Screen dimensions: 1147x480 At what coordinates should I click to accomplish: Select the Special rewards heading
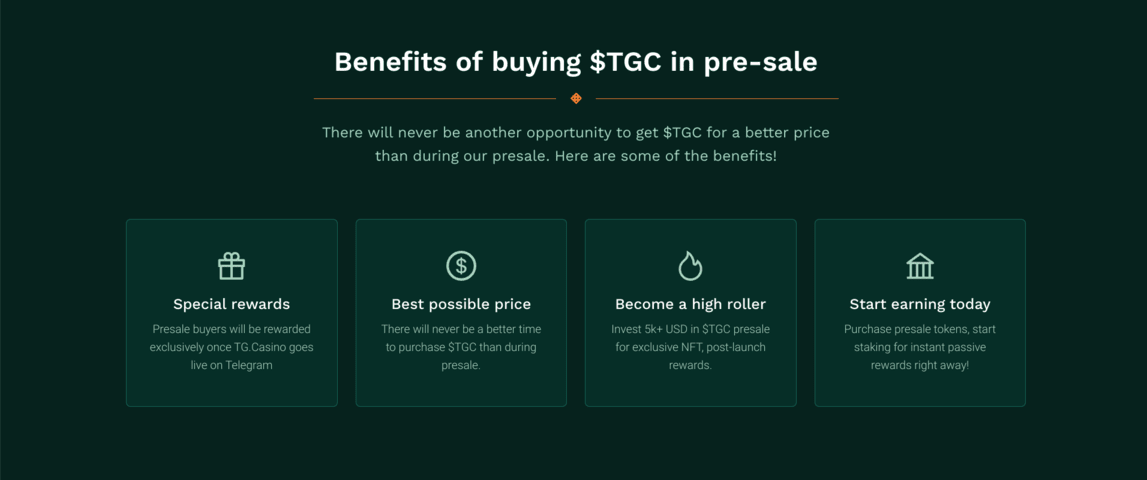(231, 304)
